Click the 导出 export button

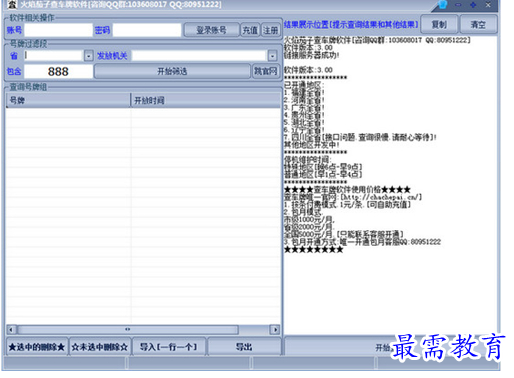[x=244, y=347]
